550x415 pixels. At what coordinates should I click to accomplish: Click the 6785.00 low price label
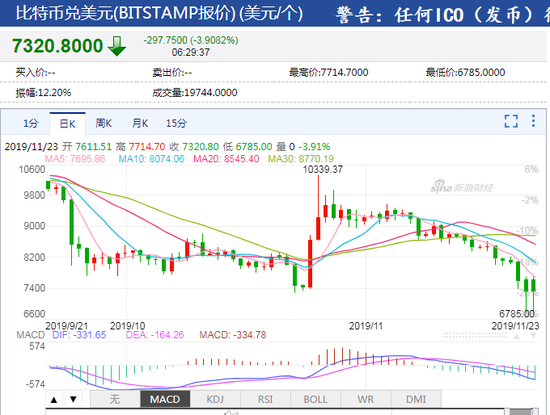(517, 313)
